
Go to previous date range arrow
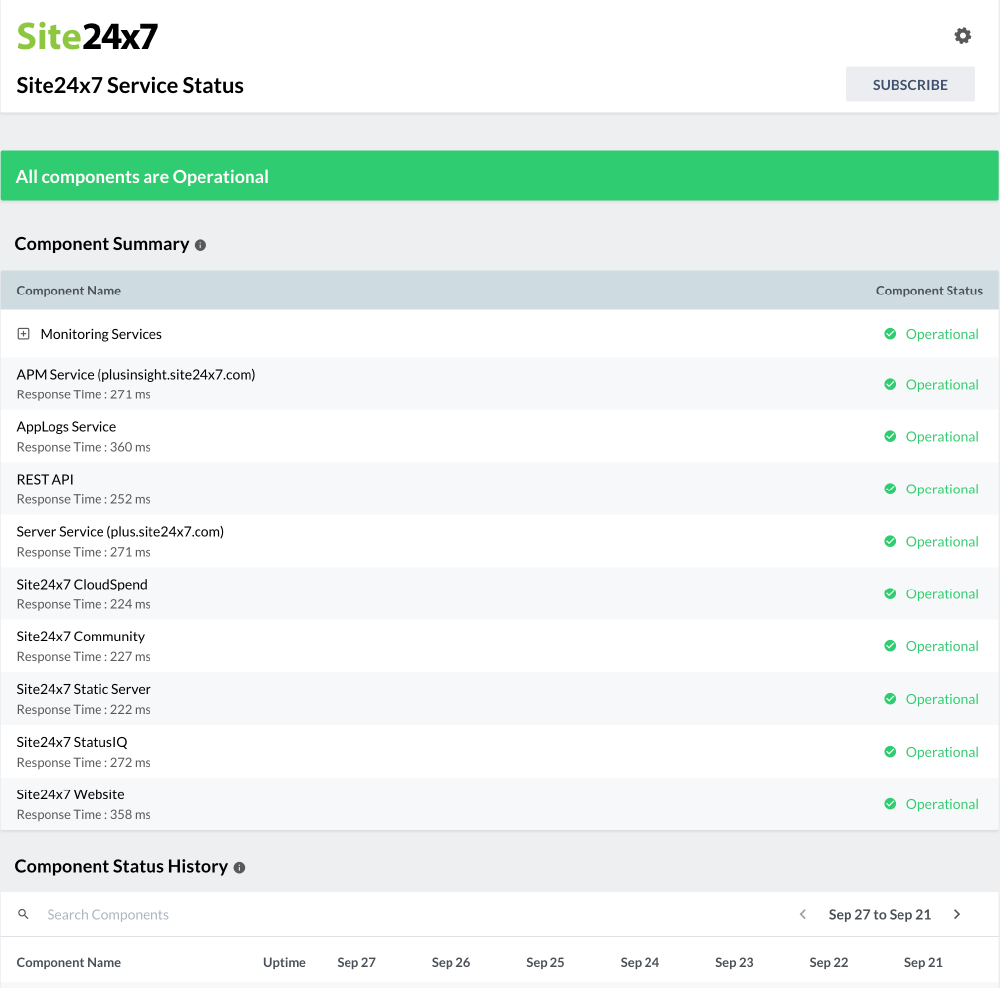pos(802,914)
